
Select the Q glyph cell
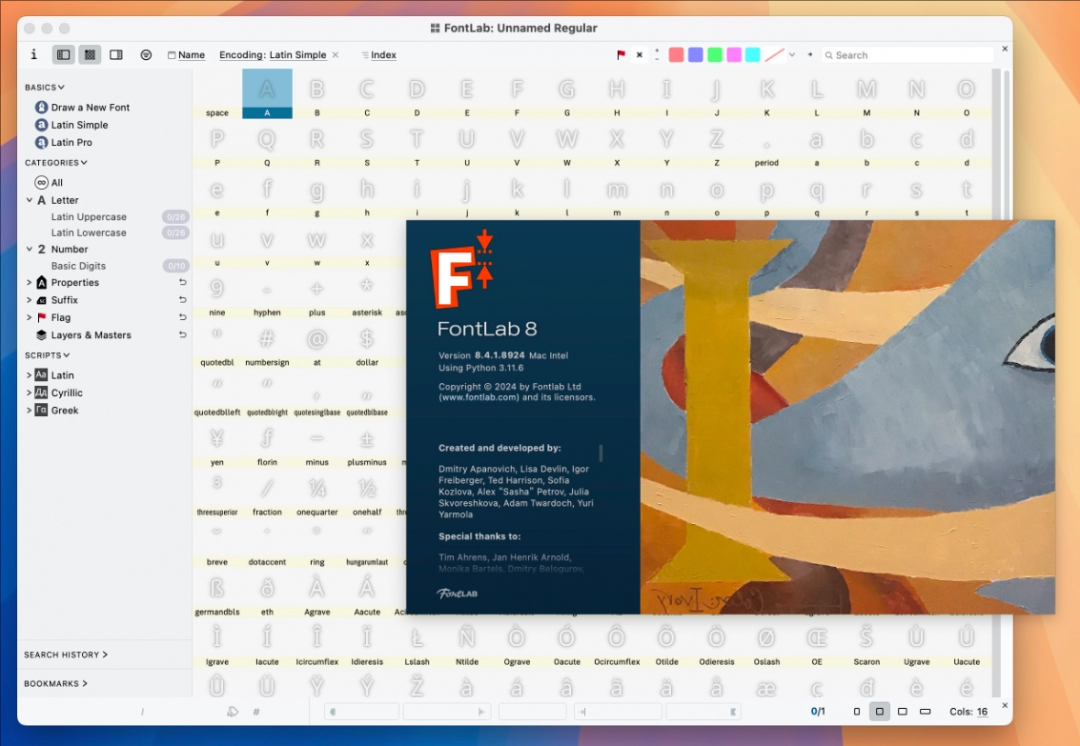tap(267, 144)
